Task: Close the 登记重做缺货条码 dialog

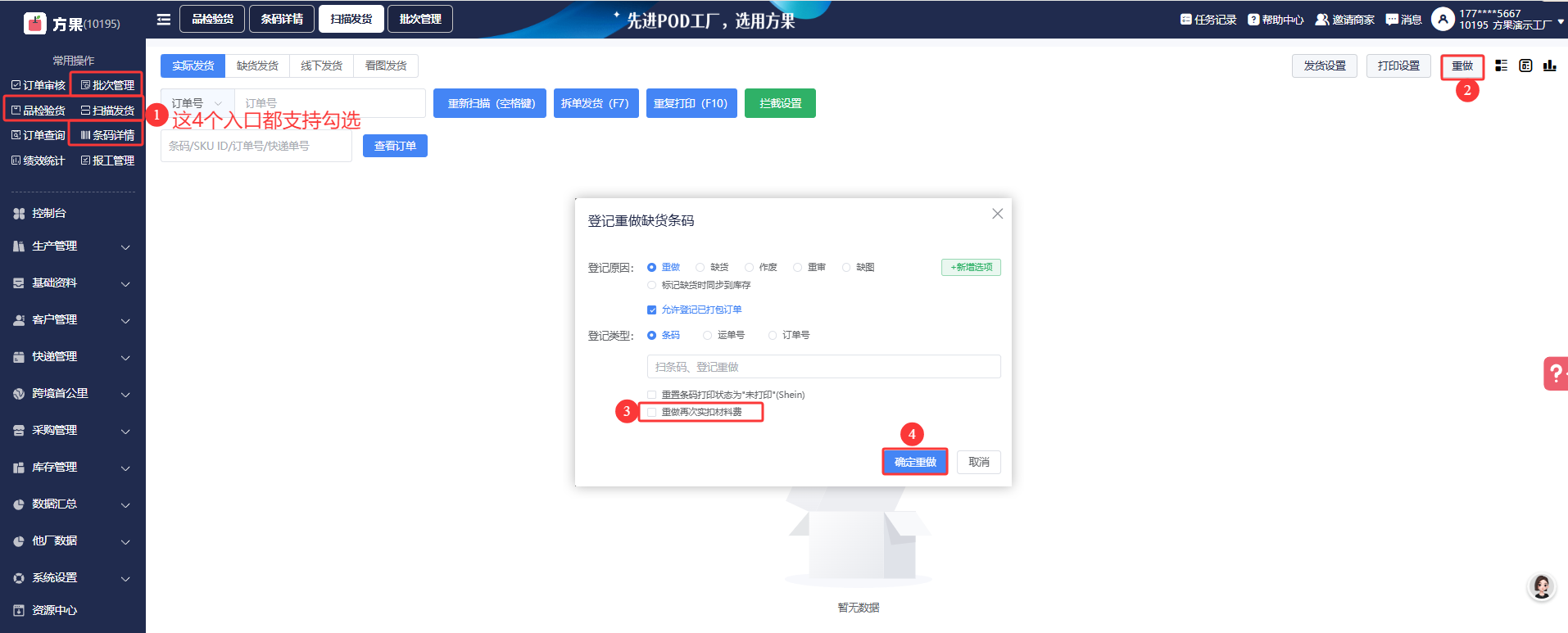Action: (997, 214)
